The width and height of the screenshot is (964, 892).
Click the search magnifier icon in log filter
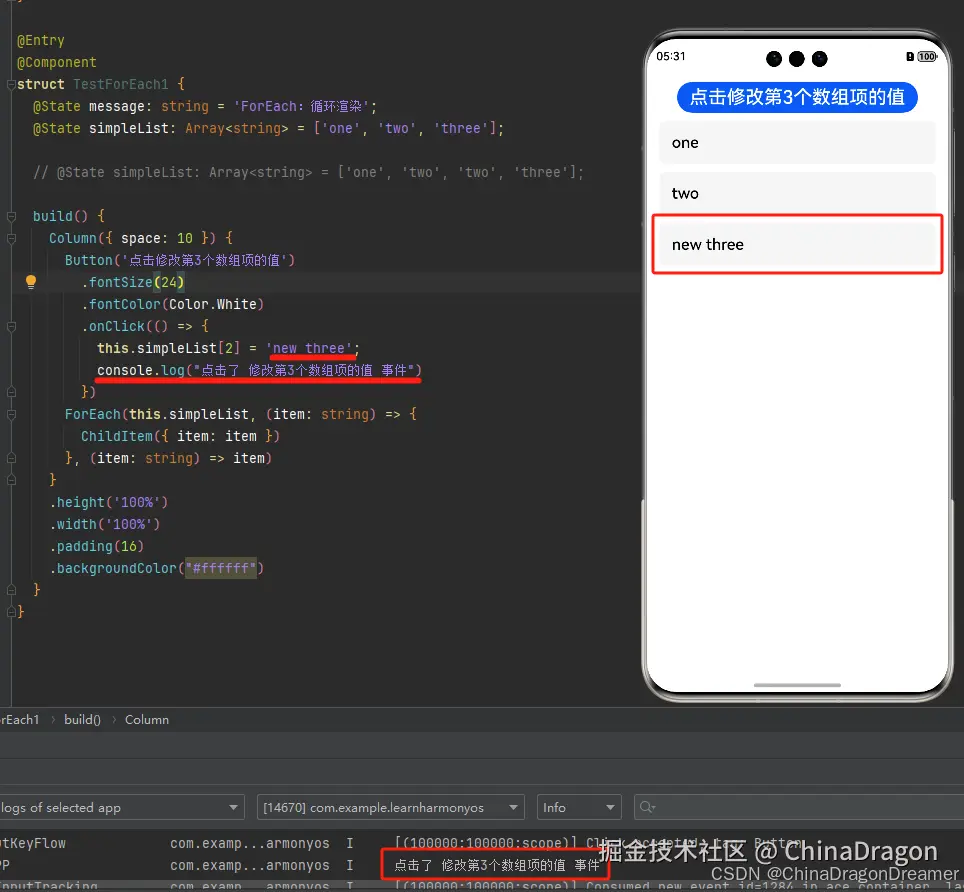(647, 807)
